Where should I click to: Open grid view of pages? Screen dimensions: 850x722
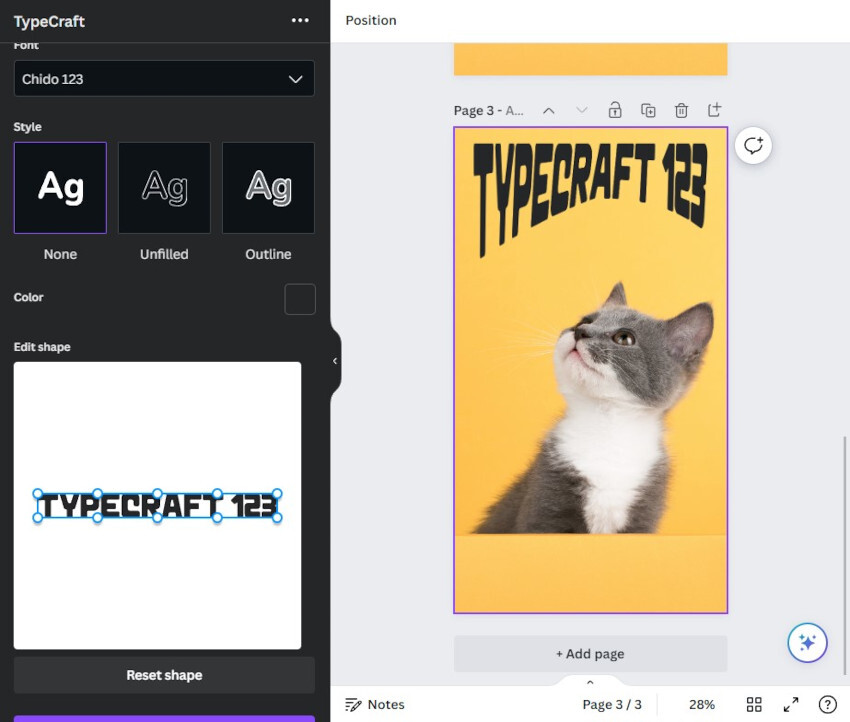[754, 704]
